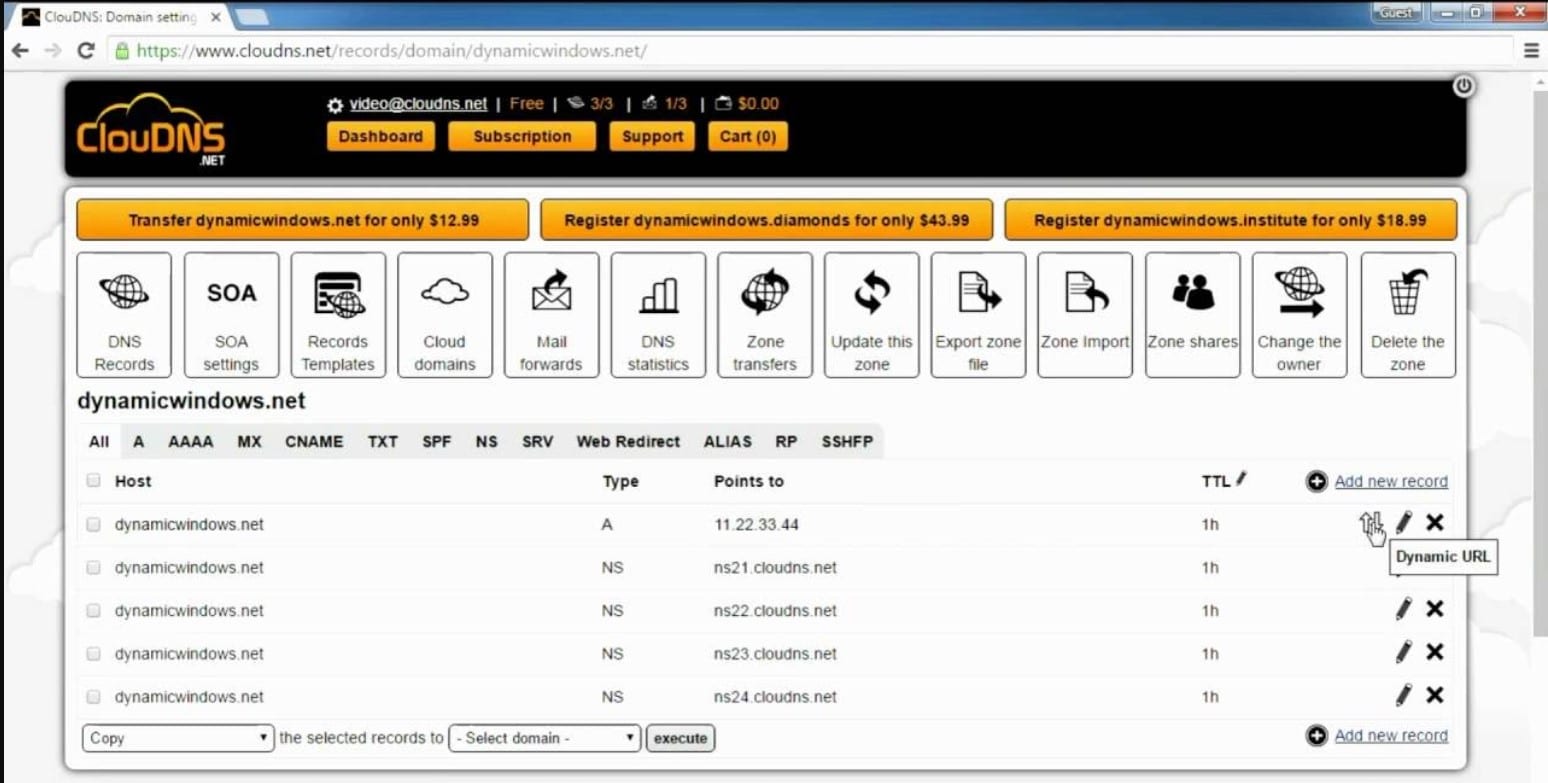Image resolution: width=1548 pixels, height=783 pixels.
Task: Edit the A record 11.22.33.44 pencil icon
Action: pyautogui.click(x=1404, y=522)
